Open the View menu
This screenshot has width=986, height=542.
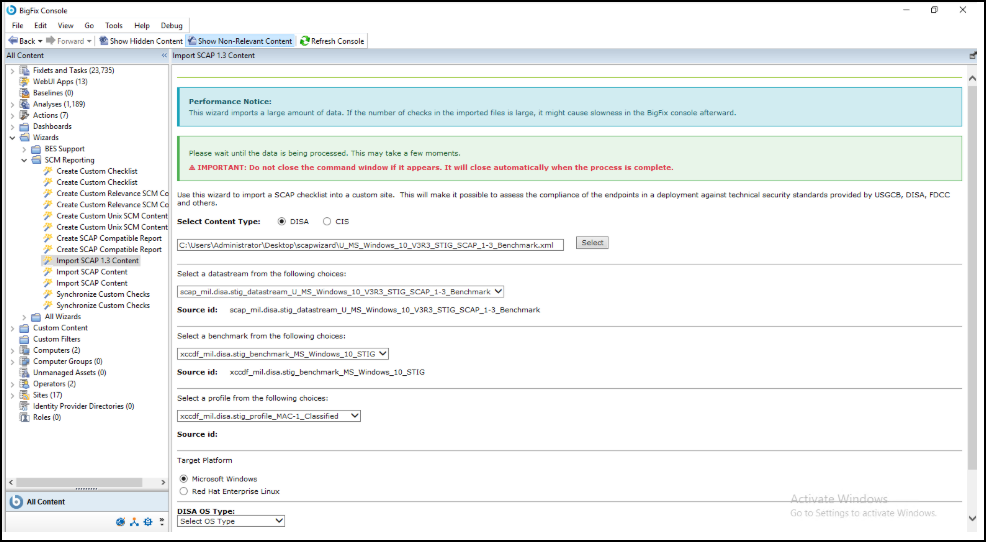click(x=65, y=26)
